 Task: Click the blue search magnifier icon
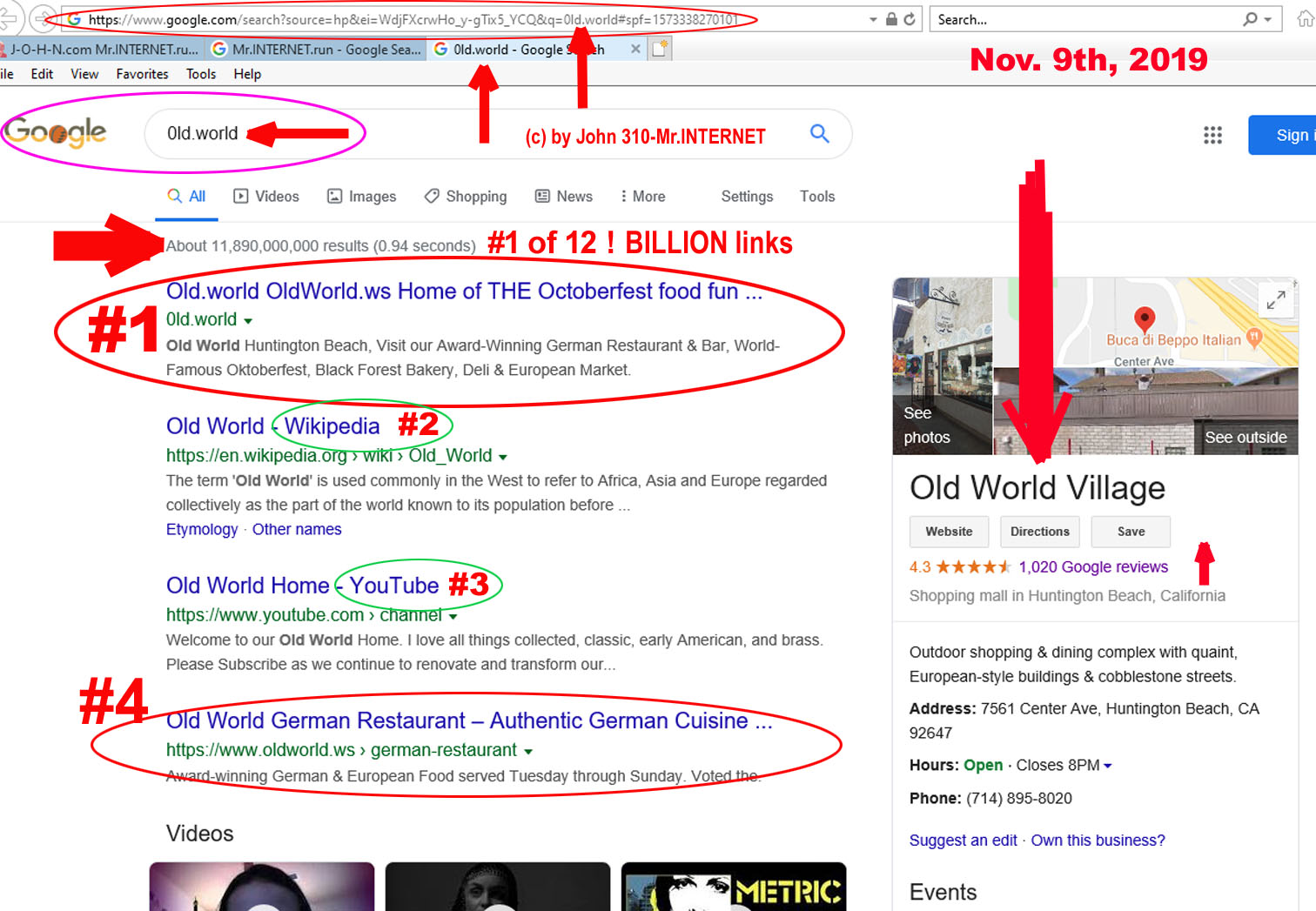pyautogui.click(x=819, y=133)
